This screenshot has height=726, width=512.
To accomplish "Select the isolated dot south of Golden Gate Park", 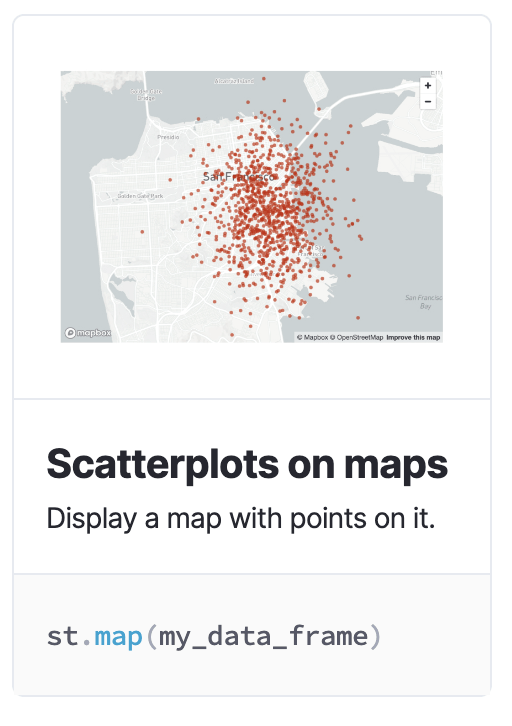I will (142, 232).
